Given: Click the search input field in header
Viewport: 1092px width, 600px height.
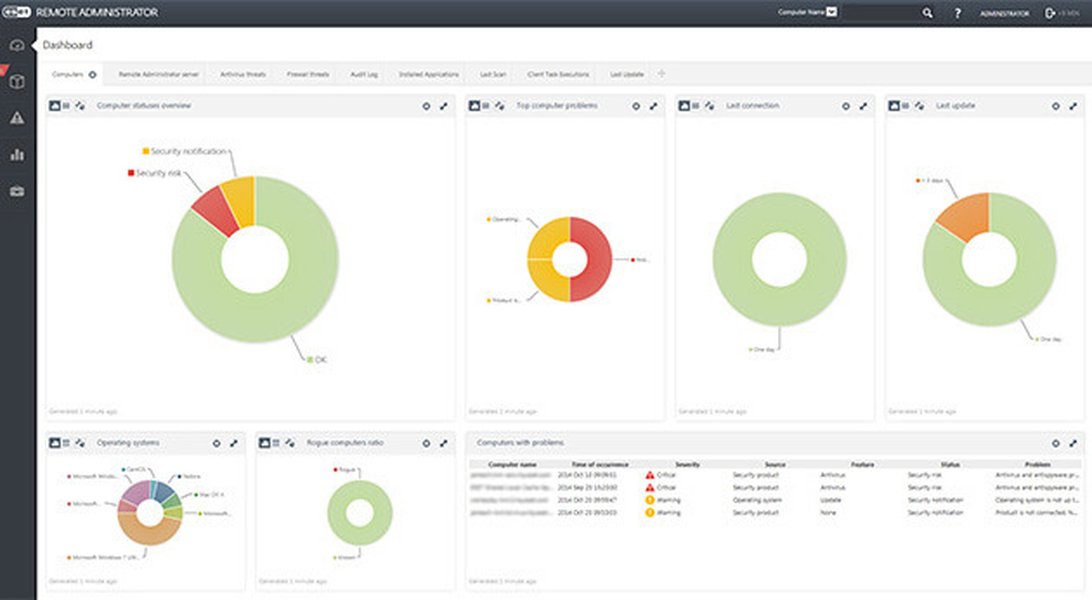Looking at the screenshot, I should pos(881,13).
